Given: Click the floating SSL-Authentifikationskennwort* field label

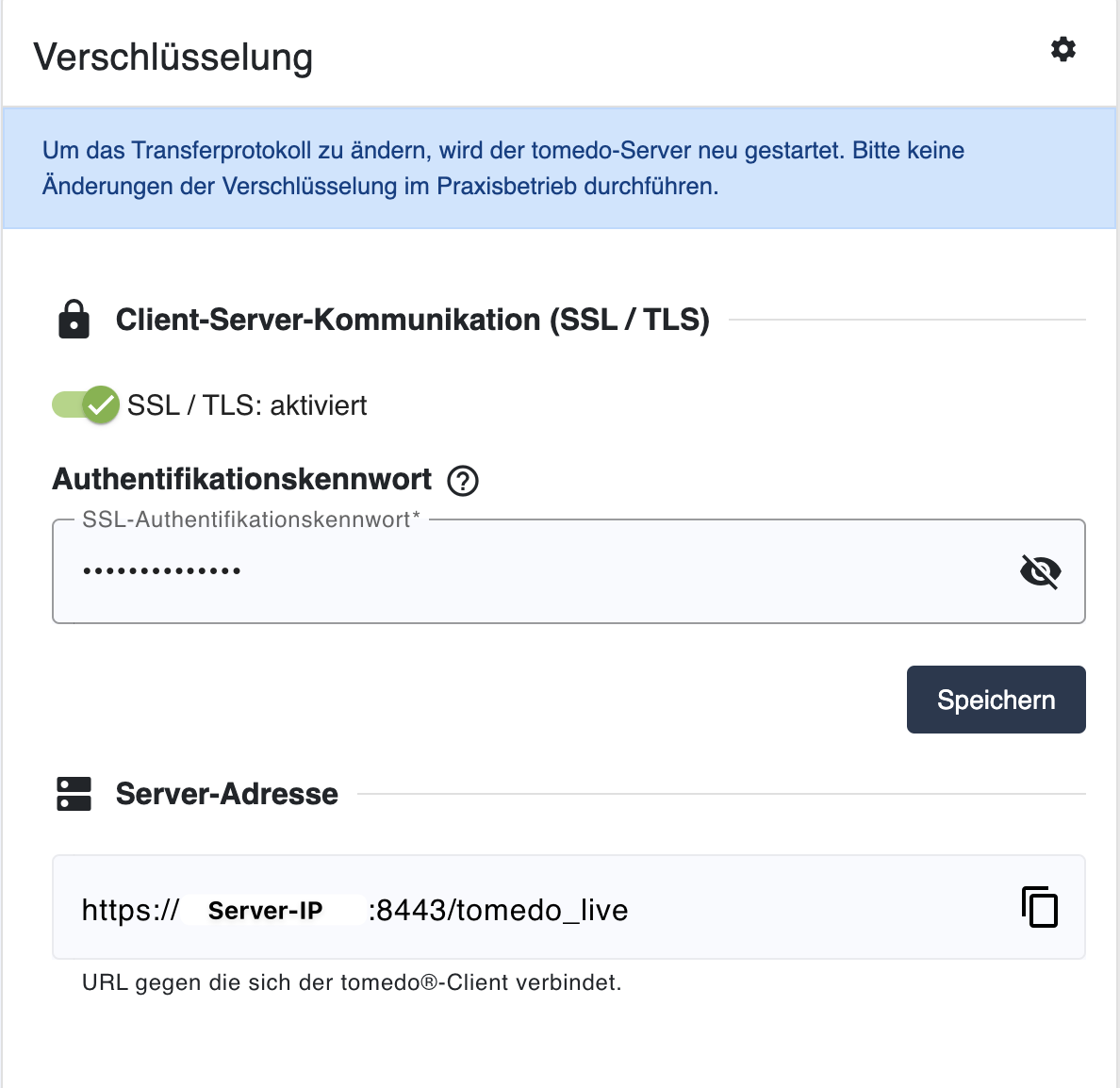Looking at the screenshot, I should (251, 519).
